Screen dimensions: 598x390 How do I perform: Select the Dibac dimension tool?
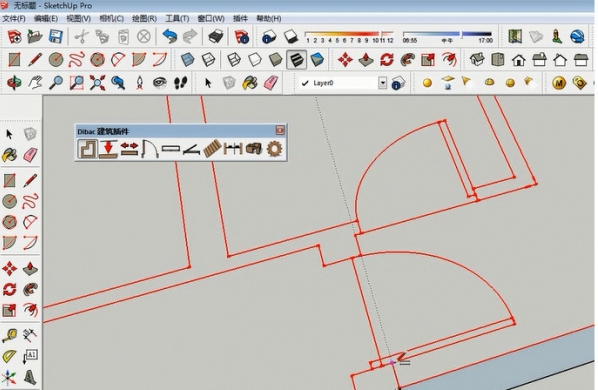pyautogui.click(x=233, y=149)
